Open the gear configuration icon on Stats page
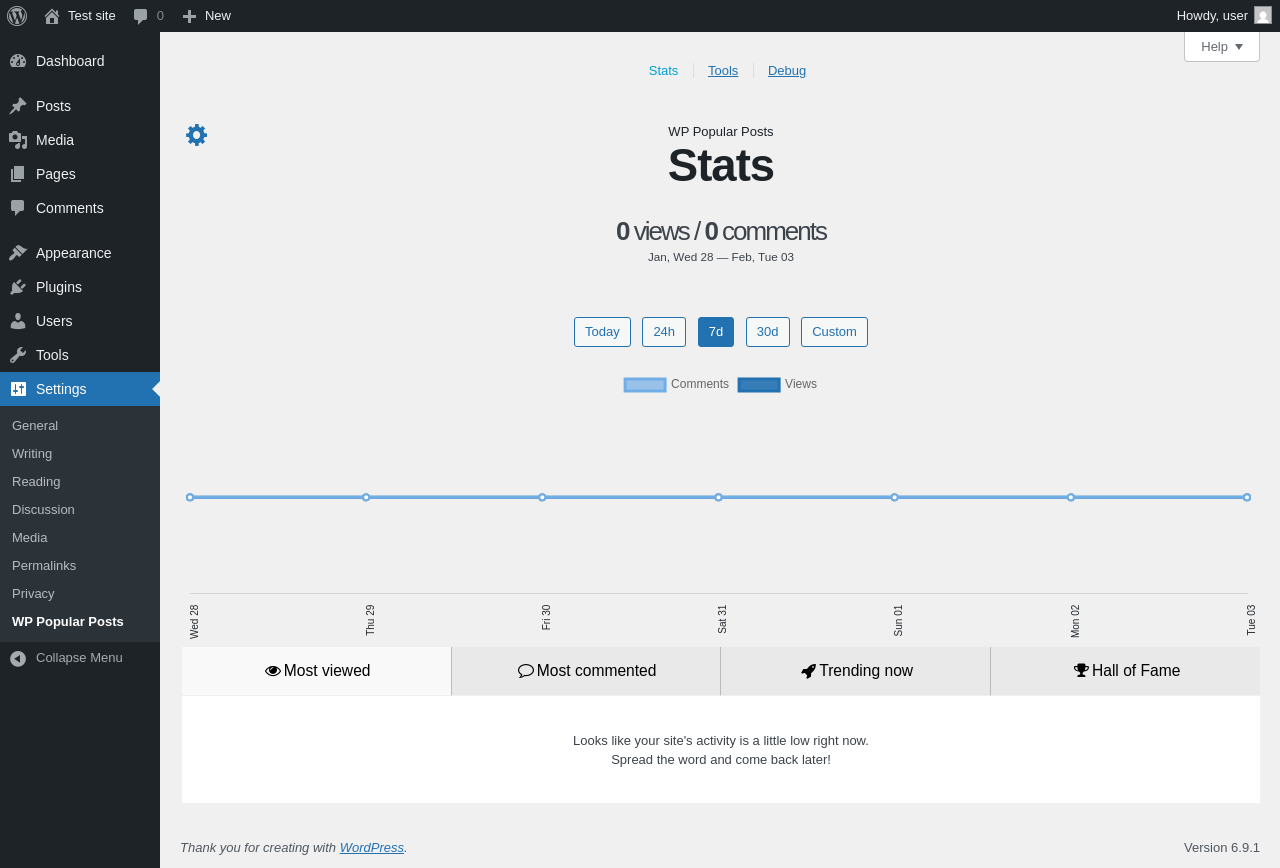This screenshot has height=868, width=1280. point(196,135)
